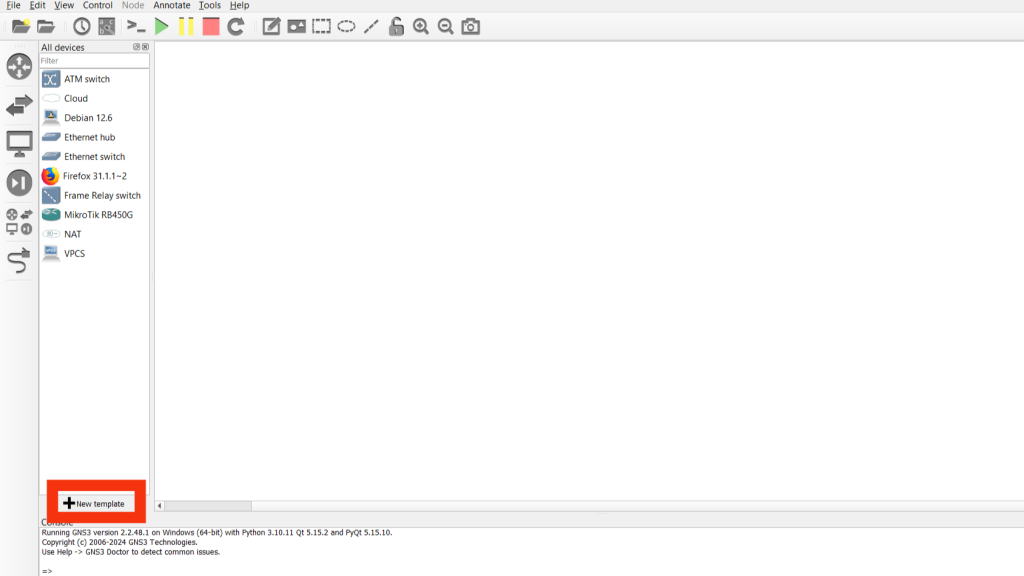The image size is (1024, 576).
Task: Select the add a link cable tool
Action: tap(19, 262)
